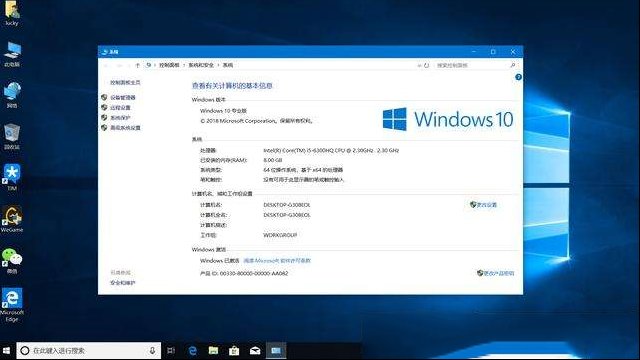
Task: Launch the TIM desktop shortcut
Action: (12, 177)
